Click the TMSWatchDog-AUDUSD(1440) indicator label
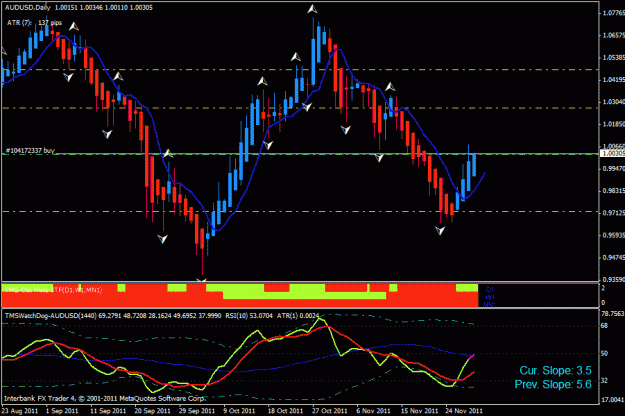Viewport: 625px width, 416px height. 51,316
